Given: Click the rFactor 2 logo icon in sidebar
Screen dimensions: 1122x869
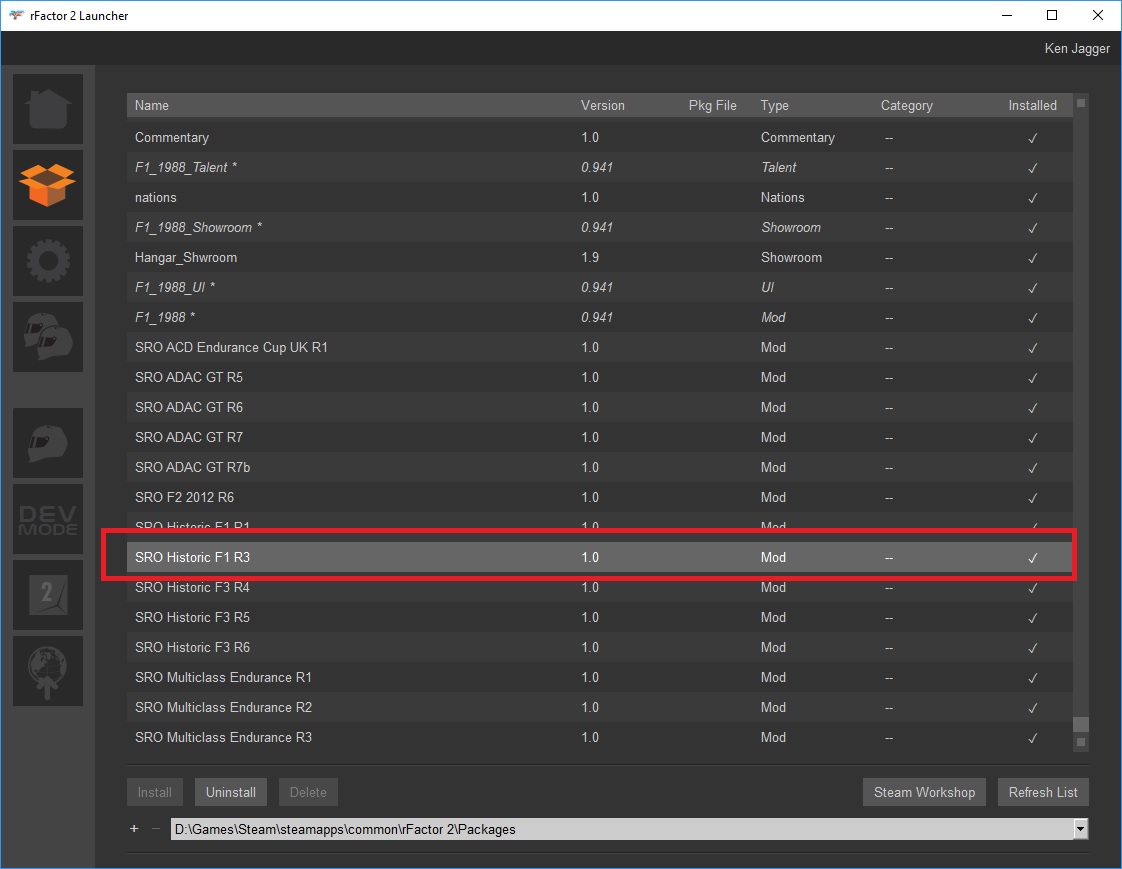Looking at the screenshot, I should coord(48,595).
